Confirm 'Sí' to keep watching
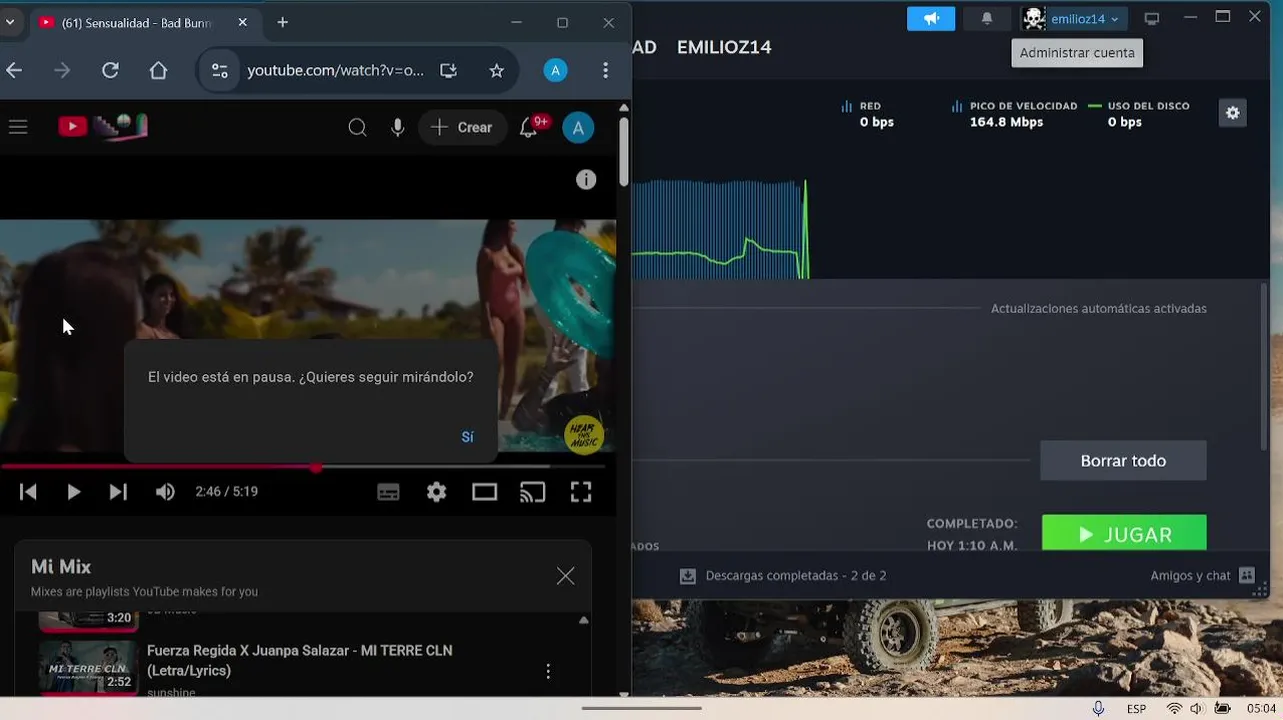Viewport: 1283px width, 720px height. [467, 437]
